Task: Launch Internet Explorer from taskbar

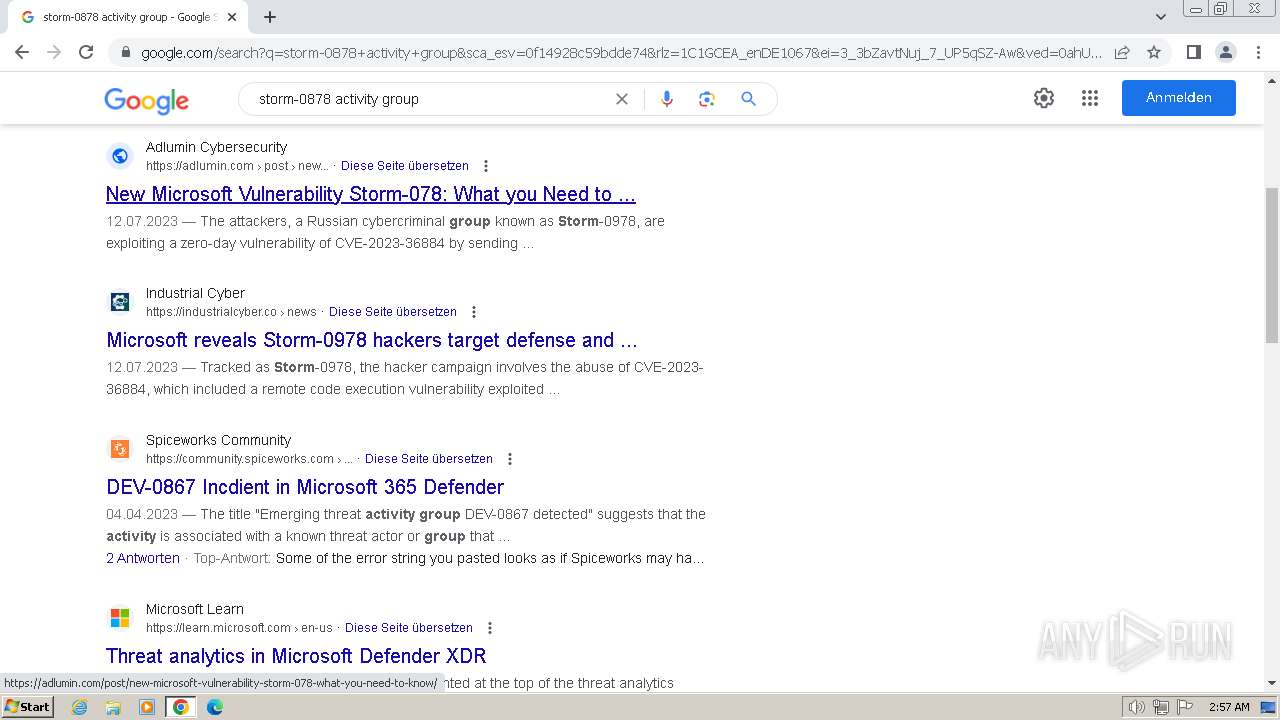Action: [x=80, y=707]
